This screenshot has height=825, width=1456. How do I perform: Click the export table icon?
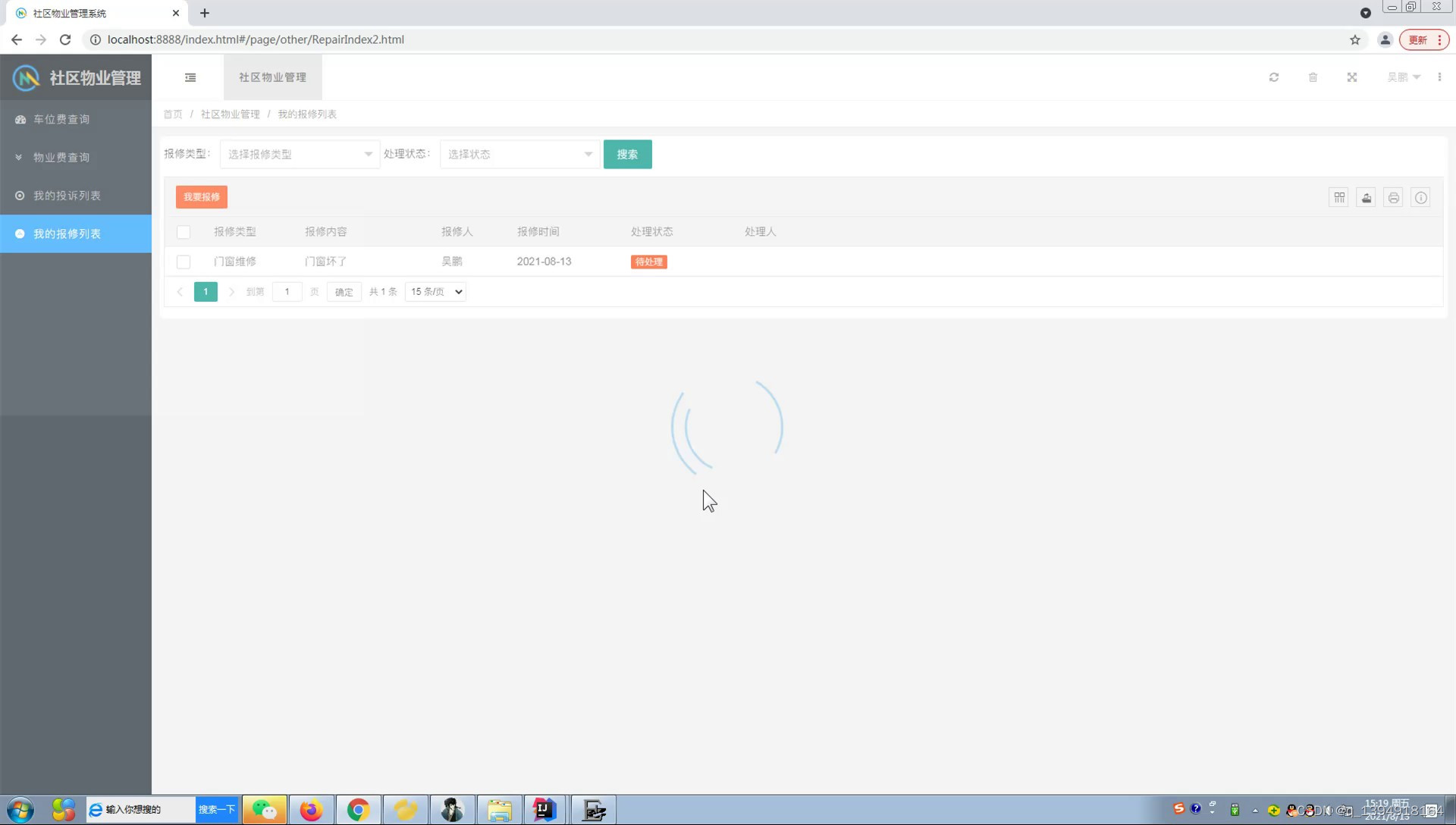pyautogui.click(x=1367, y=198)
